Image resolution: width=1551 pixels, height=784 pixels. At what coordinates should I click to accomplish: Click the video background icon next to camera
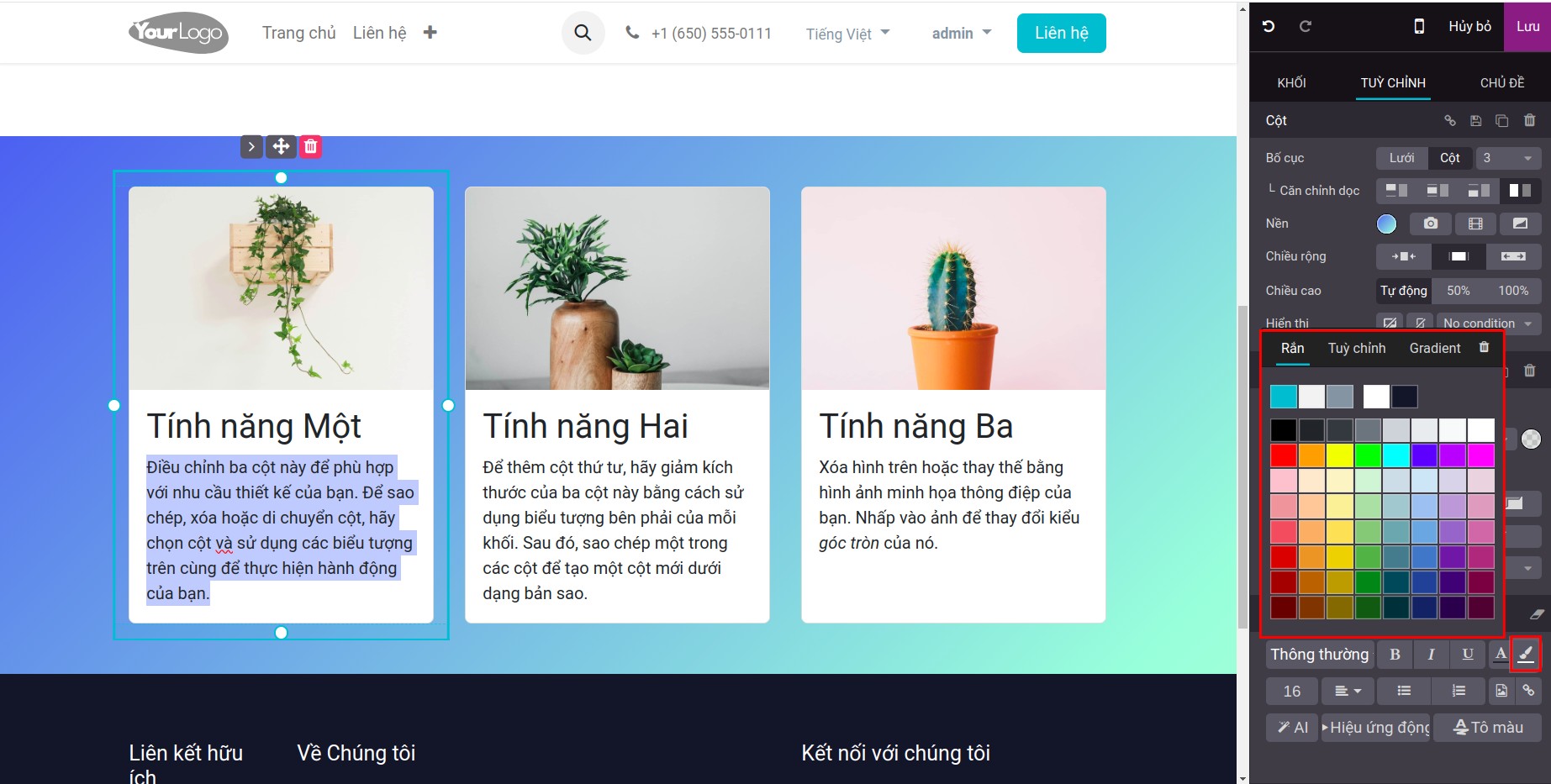coord(1475,224)
